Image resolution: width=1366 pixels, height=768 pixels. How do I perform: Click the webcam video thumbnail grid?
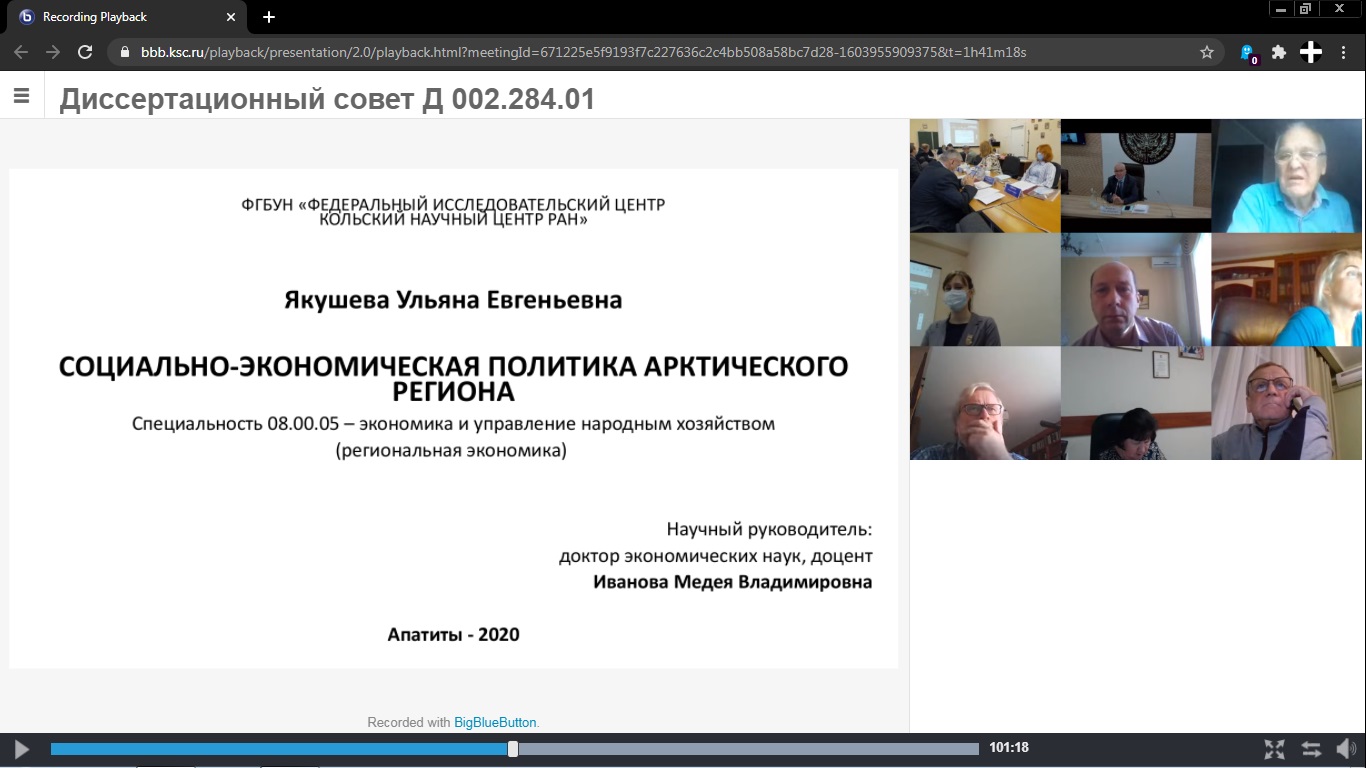[x=1135, y=289]
